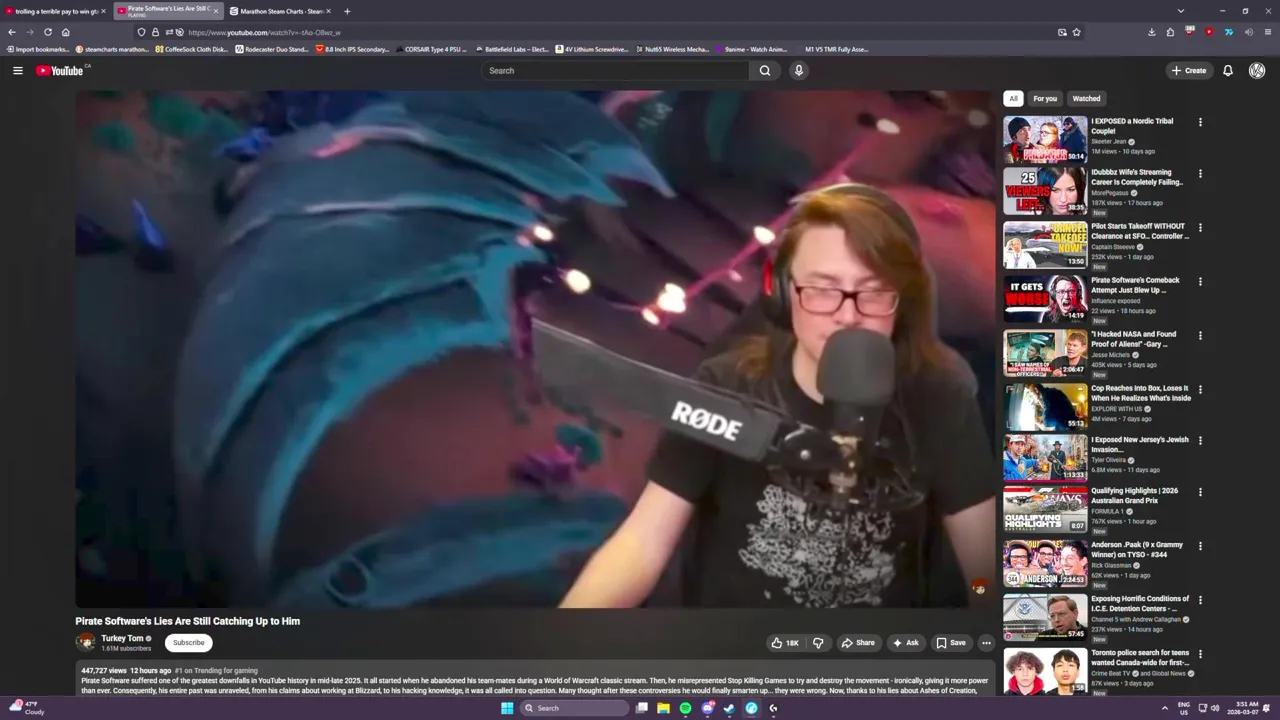The width and height of the screenshot is (1280, 720).
Task: Select the Watched filter chip
Action: tap(1086, 98)
